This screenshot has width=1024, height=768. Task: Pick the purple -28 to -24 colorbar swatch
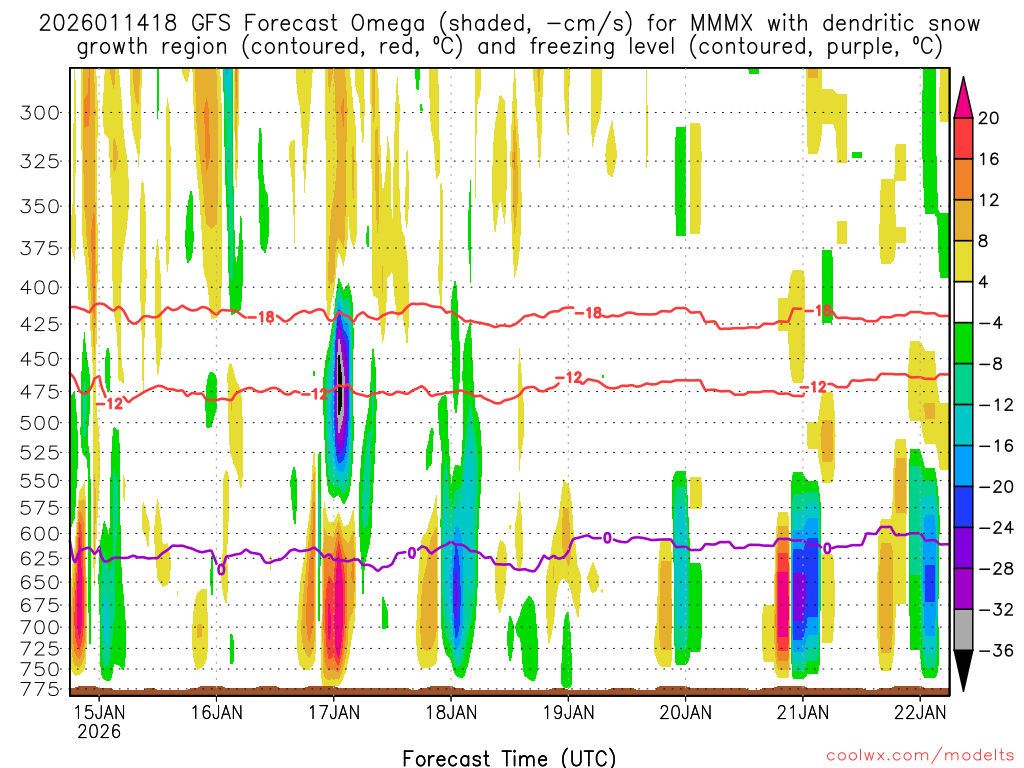click(963, 548)
